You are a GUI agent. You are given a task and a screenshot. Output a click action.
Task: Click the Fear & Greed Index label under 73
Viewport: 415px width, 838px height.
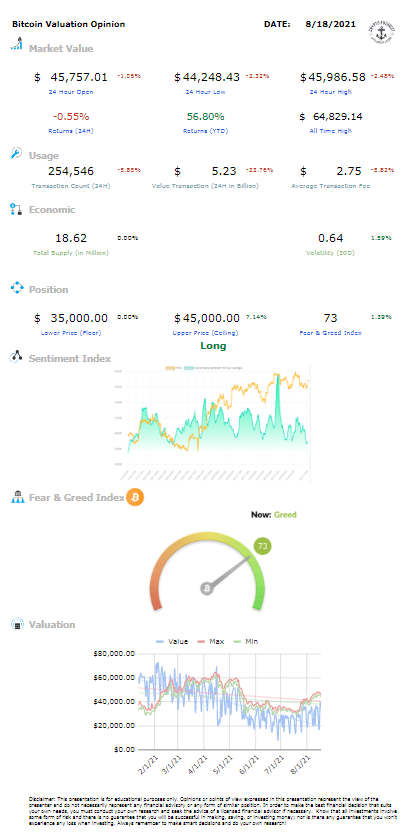coord(331,332)
